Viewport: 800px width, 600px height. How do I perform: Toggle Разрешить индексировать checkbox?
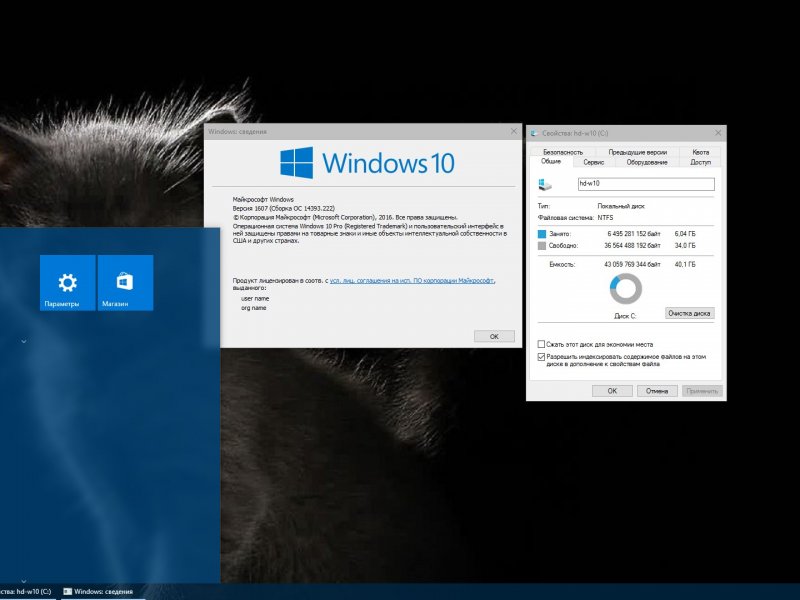tap(541, 357)
